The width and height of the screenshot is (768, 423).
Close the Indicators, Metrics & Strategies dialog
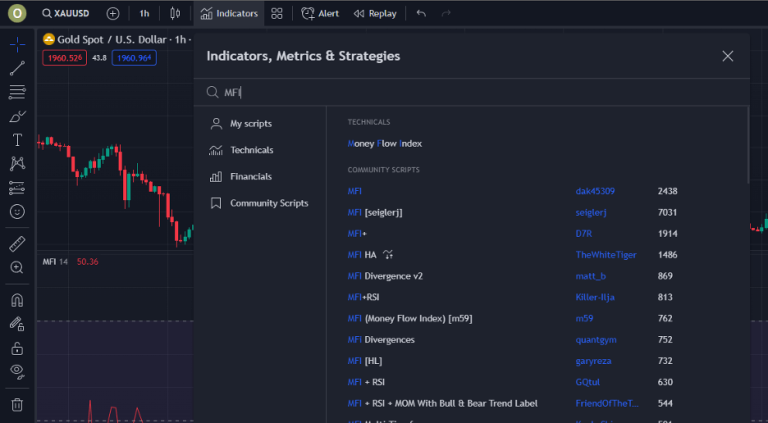click(x=728, y=56)
